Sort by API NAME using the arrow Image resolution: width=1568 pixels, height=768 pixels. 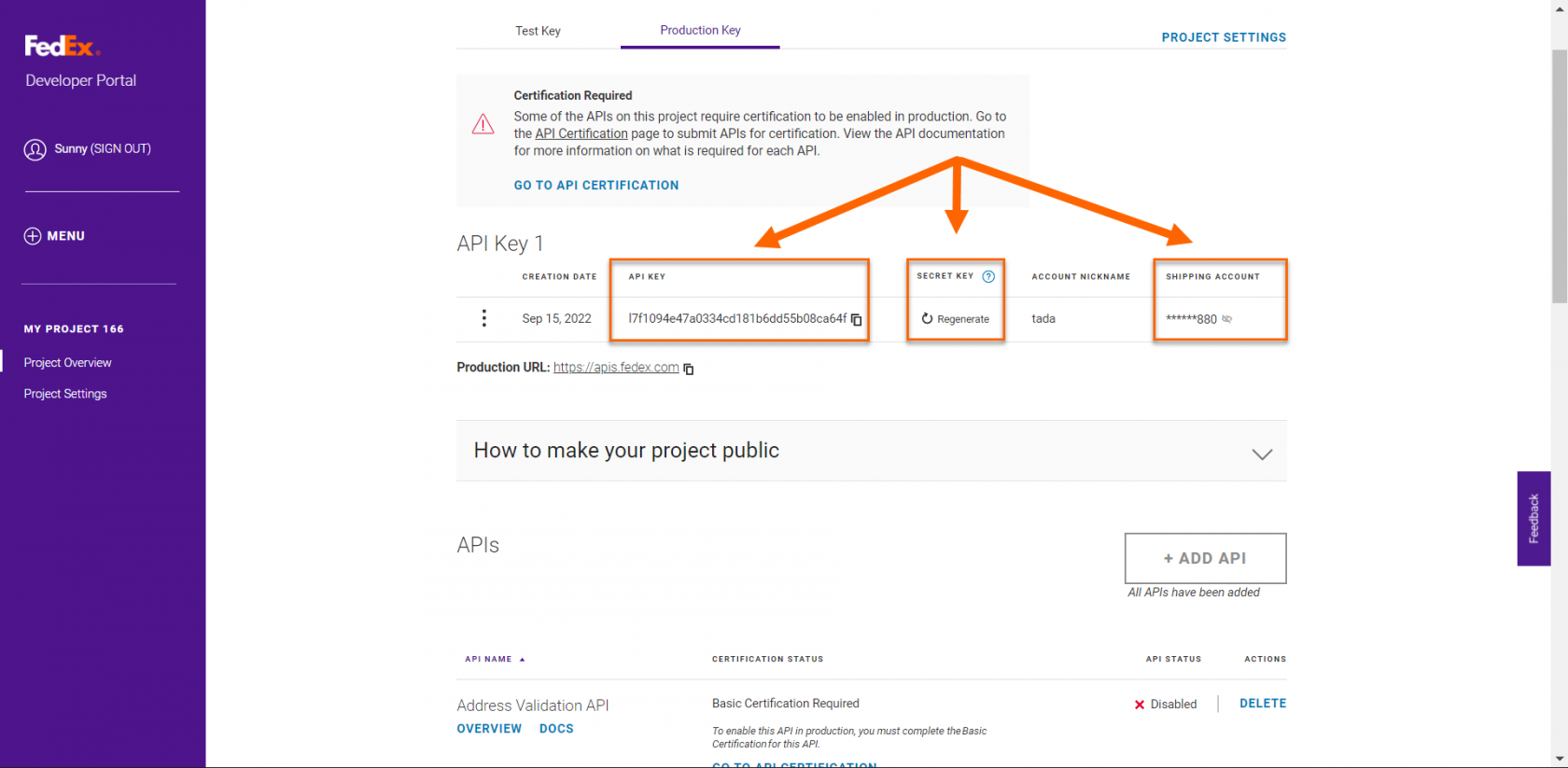tap(522, 660)
